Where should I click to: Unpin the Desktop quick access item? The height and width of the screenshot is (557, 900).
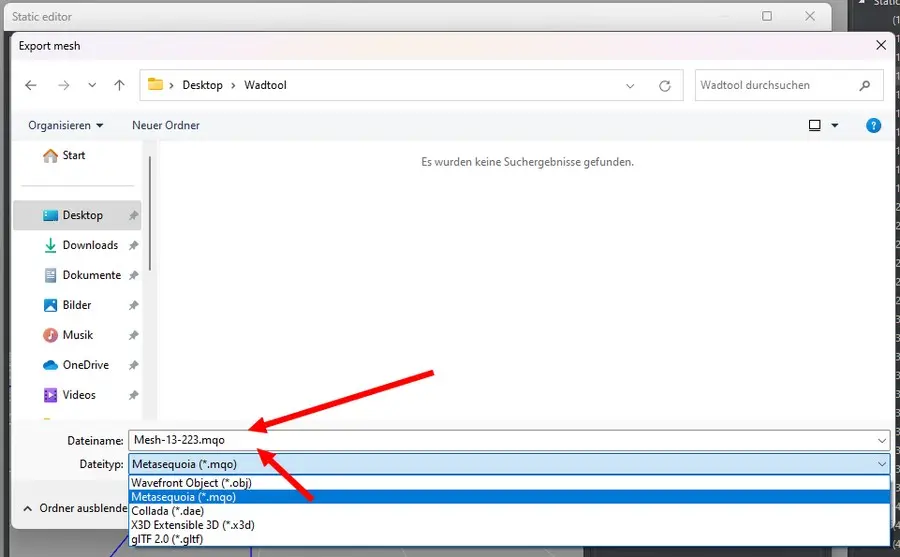134,216
